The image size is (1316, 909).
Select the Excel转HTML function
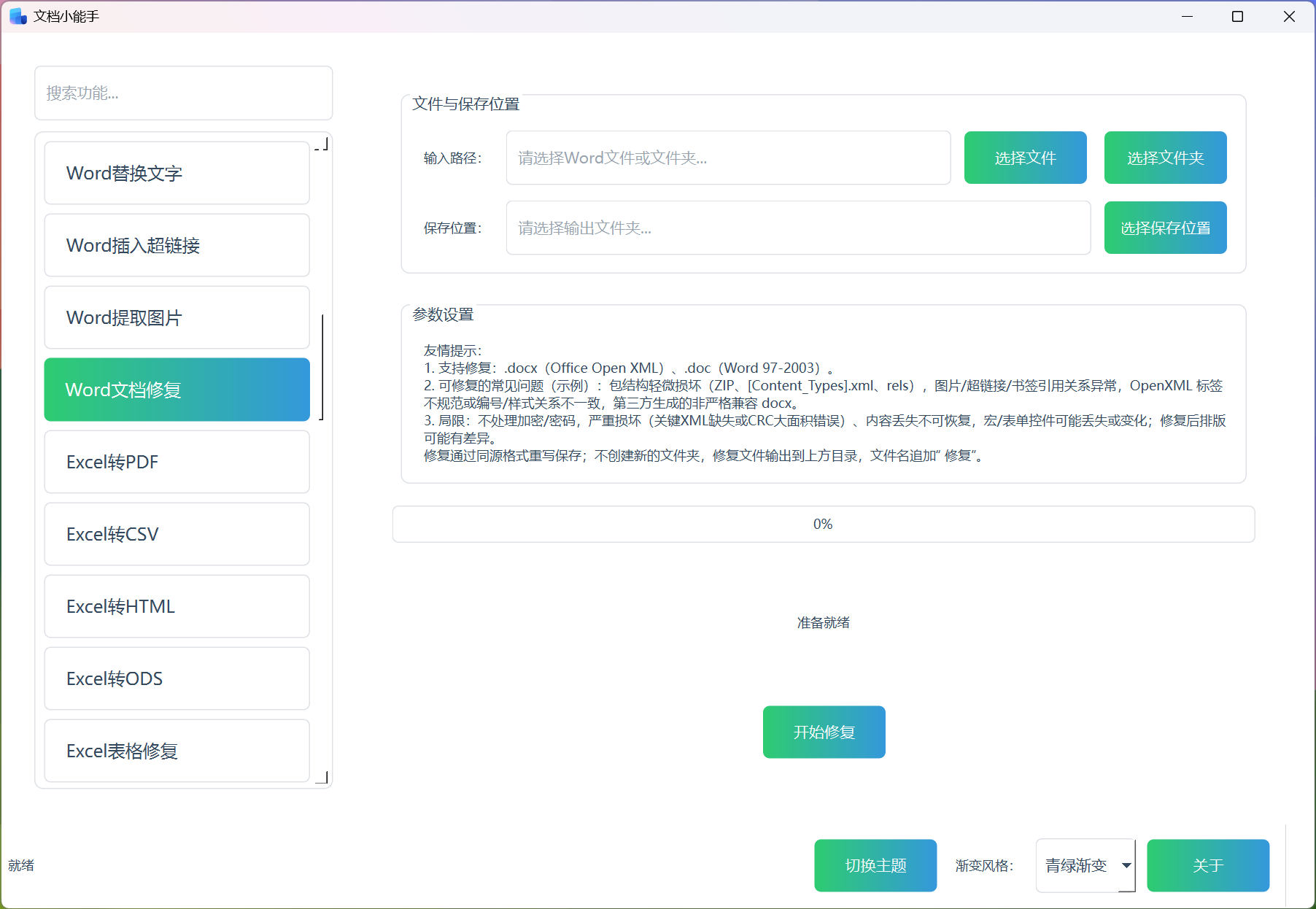177,606
